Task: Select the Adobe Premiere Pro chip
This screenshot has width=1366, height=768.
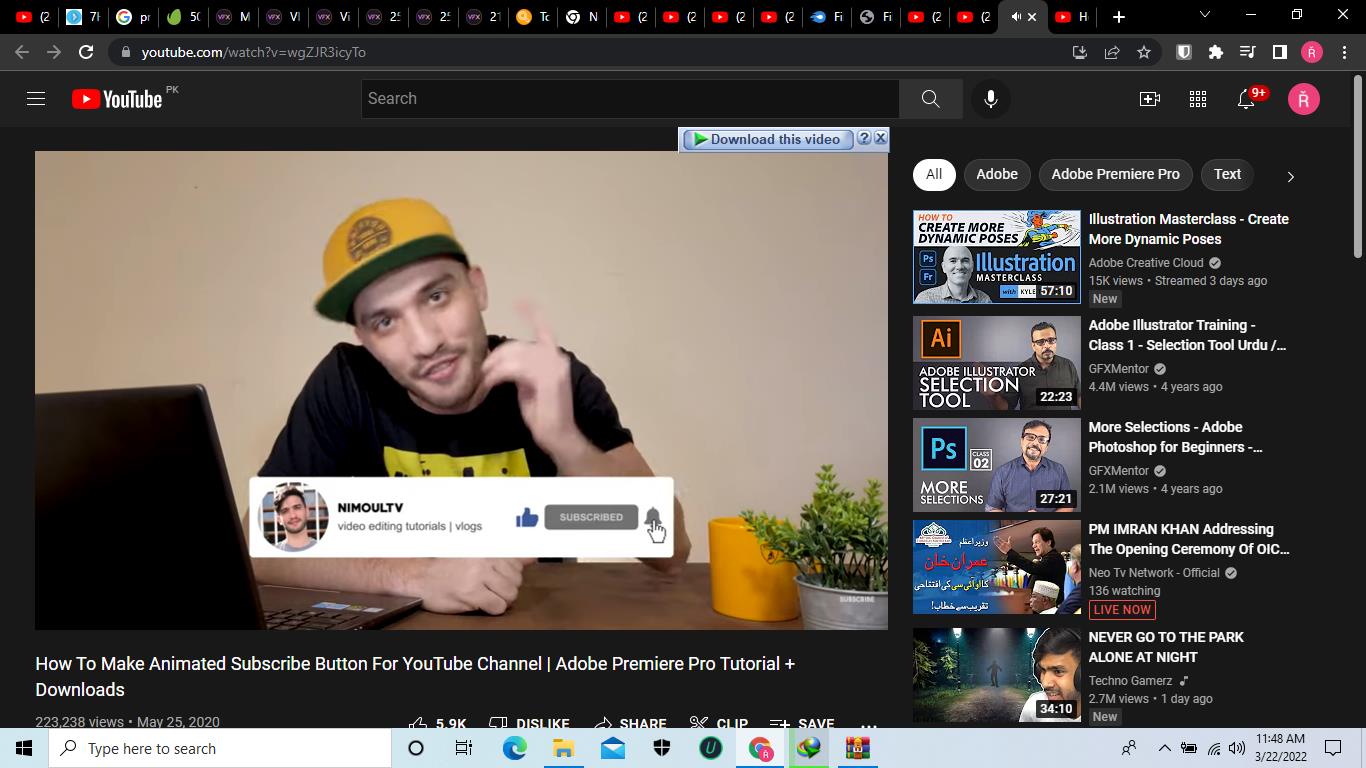Action: point(1115,174)
